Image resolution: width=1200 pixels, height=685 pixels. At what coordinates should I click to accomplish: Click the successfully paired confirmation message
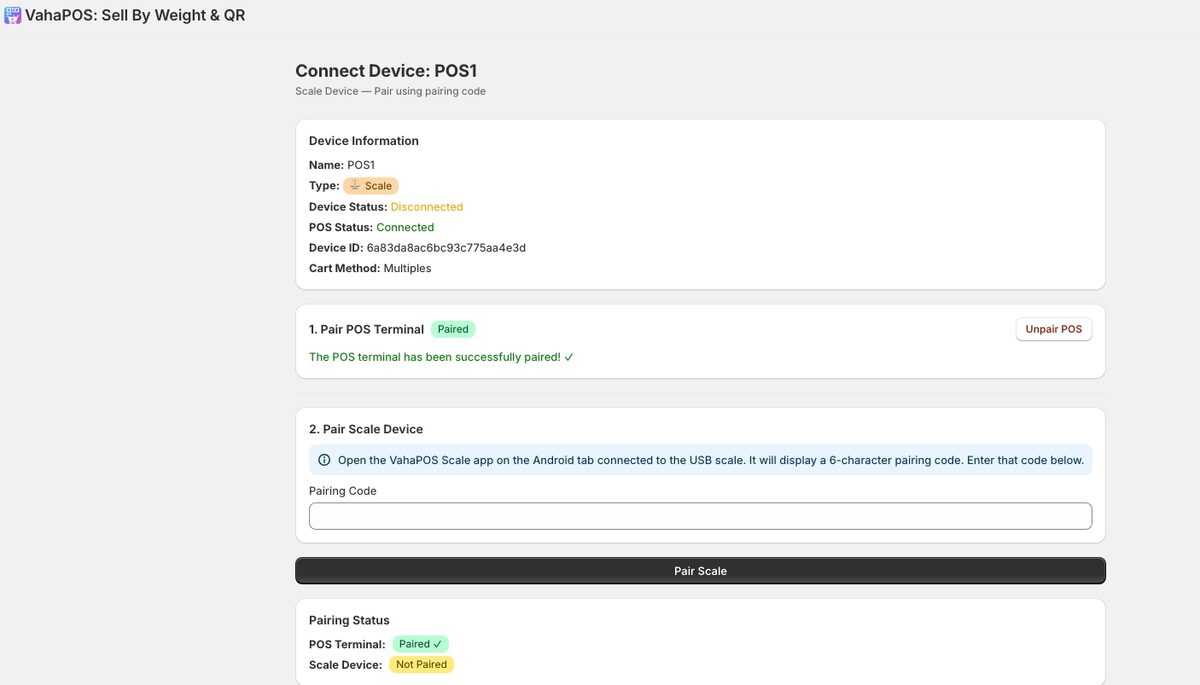[x=441, y=357]
